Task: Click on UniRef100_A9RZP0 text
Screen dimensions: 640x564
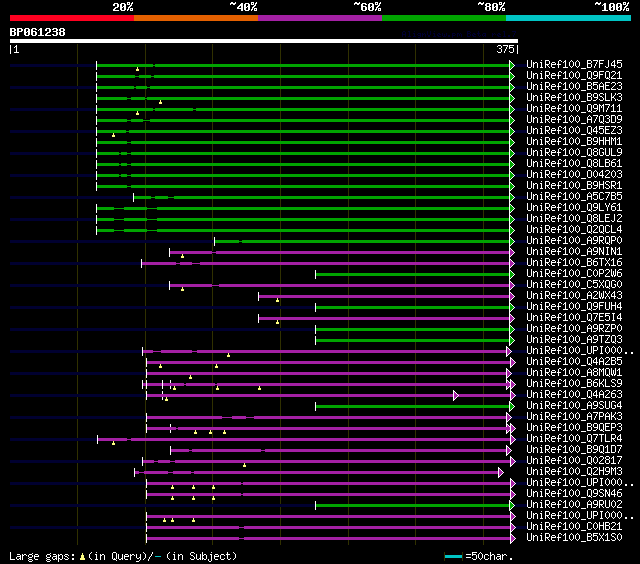Action: [x=574, y=329]
